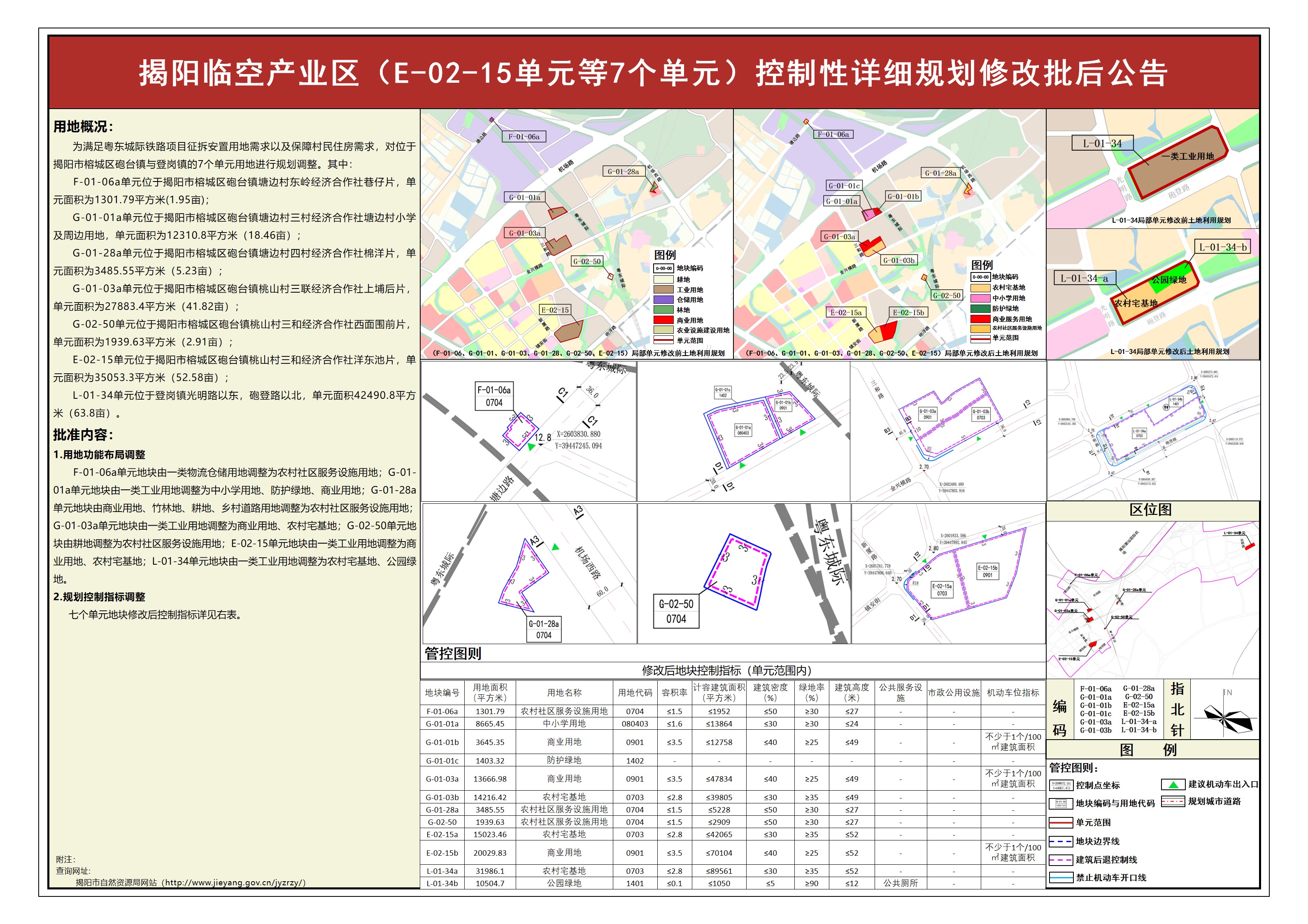This screenshot has height=924, width=1308.
Task: Click the 区位图 heading
Action: click(x=1151, y=510)
